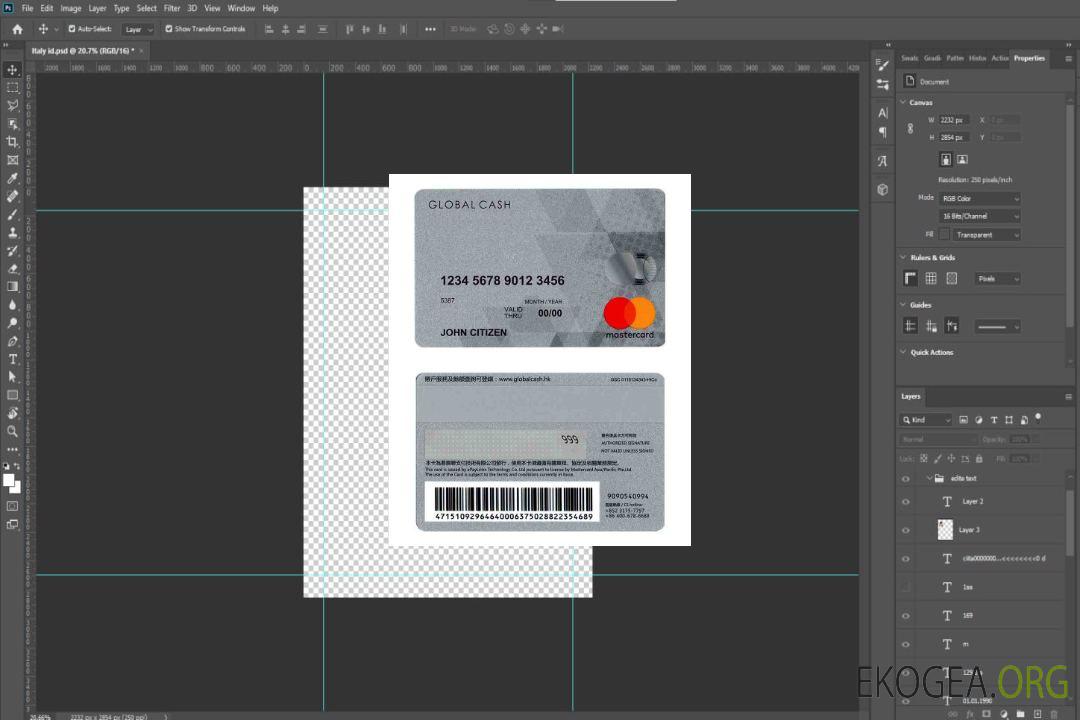The image size is (1080, 720).
Task: Hide Layer 3 with its eye icon
Action: point(906,531)
